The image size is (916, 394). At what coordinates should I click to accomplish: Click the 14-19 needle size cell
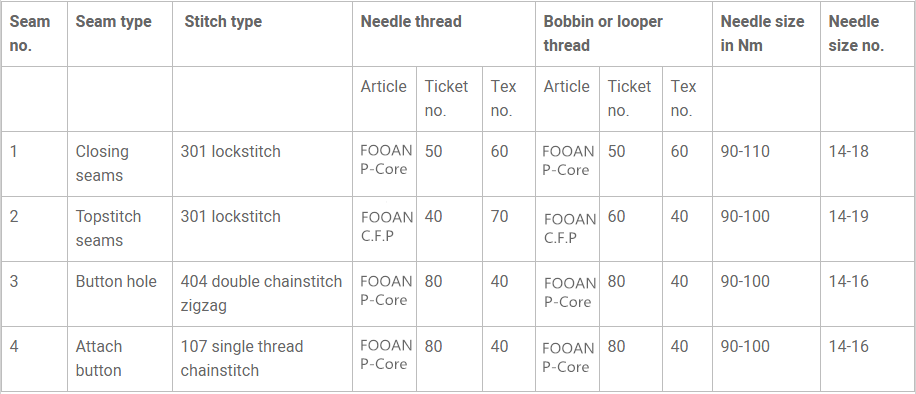pyautogui.click(x=868, y=229)
